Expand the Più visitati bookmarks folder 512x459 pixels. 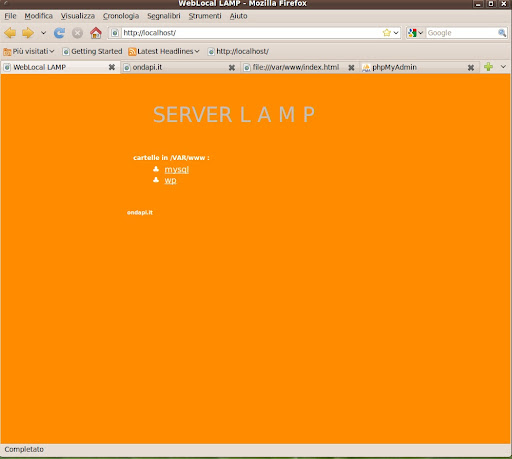click(29, 51)
